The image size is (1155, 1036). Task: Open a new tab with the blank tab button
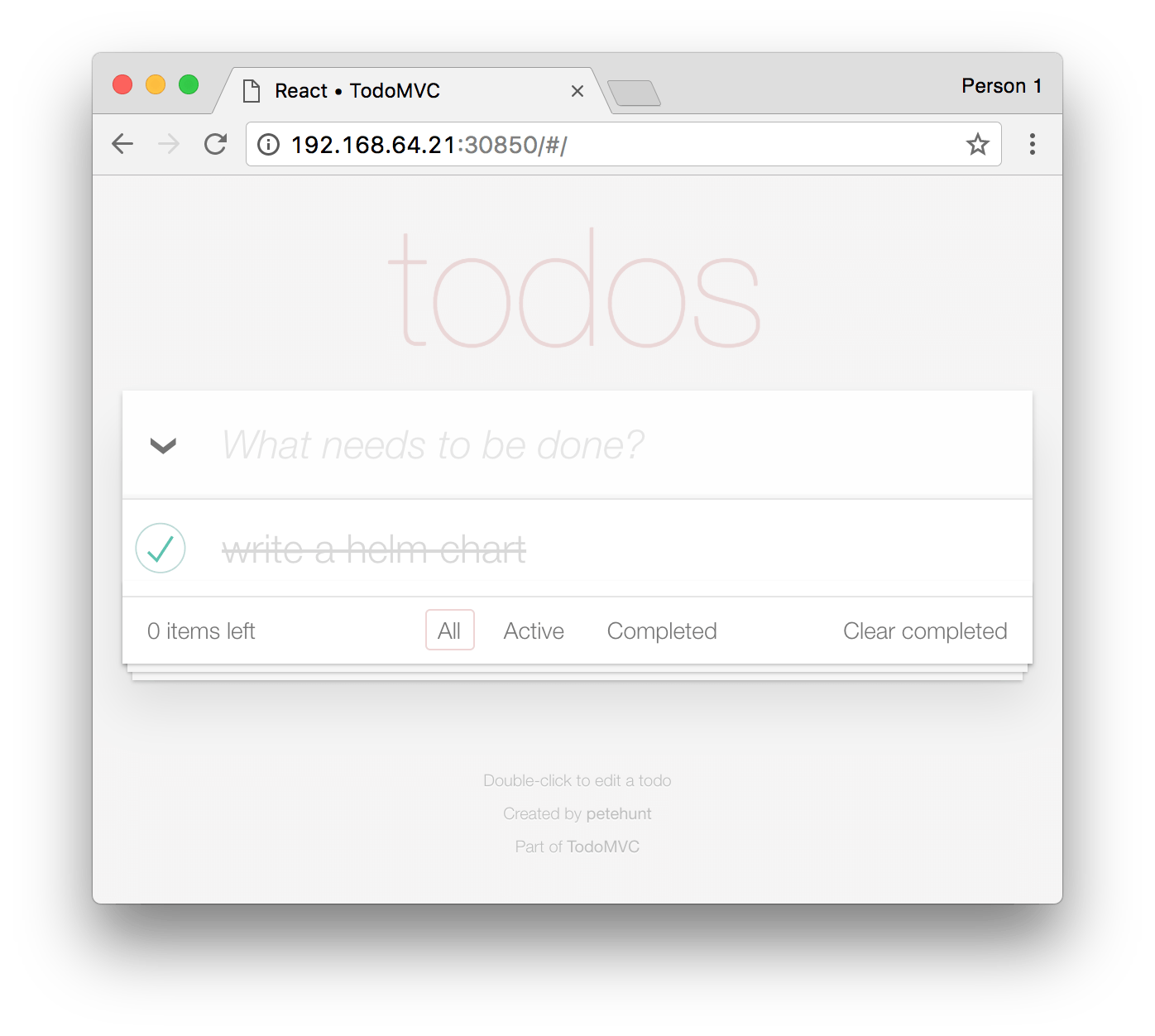(634, 93)
